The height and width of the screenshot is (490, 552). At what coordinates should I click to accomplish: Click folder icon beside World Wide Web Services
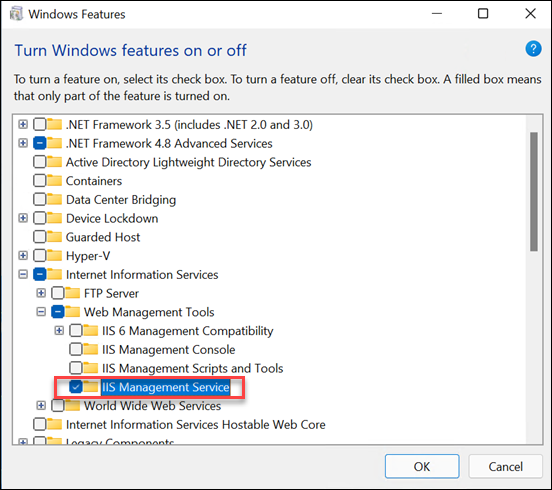point(73,406)
